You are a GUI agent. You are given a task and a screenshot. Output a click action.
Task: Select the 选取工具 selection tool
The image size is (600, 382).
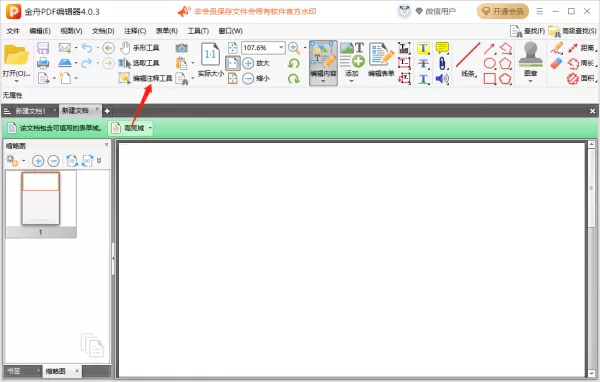tap(139, 63)
